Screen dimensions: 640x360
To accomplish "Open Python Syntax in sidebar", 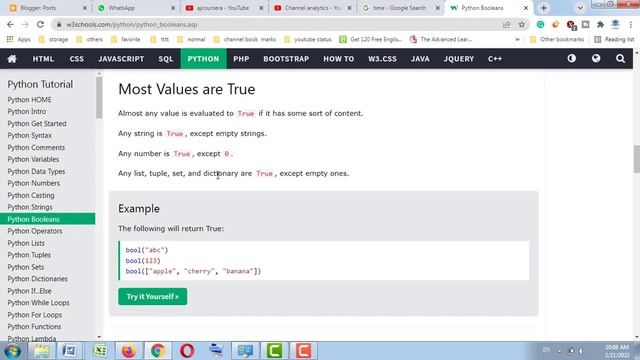I will 29,135.
